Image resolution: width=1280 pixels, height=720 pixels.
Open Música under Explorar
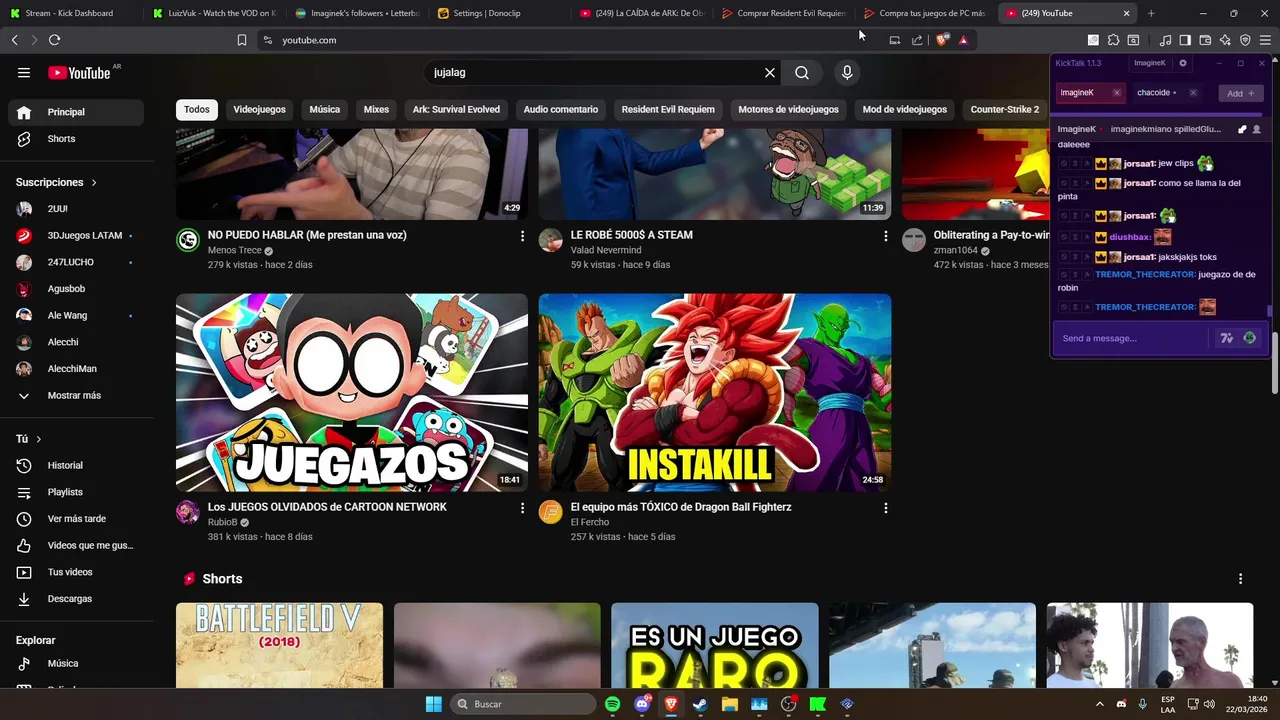78,663
